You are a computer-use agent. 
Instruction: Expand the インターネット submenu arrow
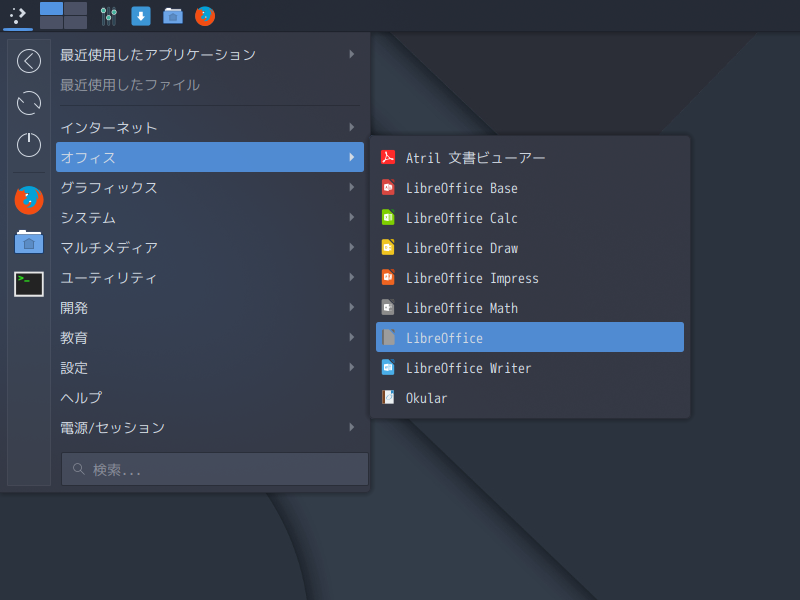[352, 127]
